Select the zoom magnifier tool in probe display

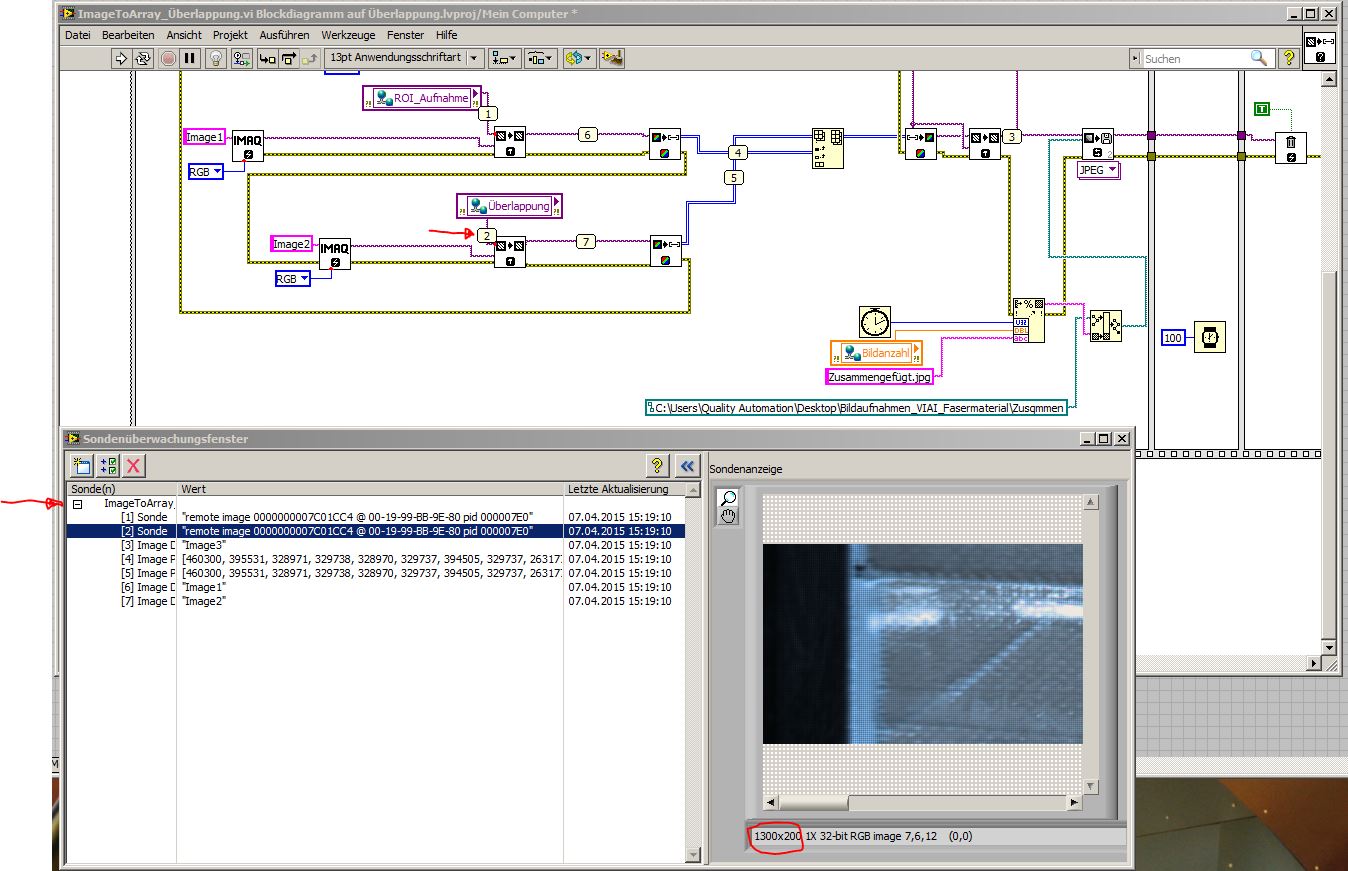(x=729, y=498)
